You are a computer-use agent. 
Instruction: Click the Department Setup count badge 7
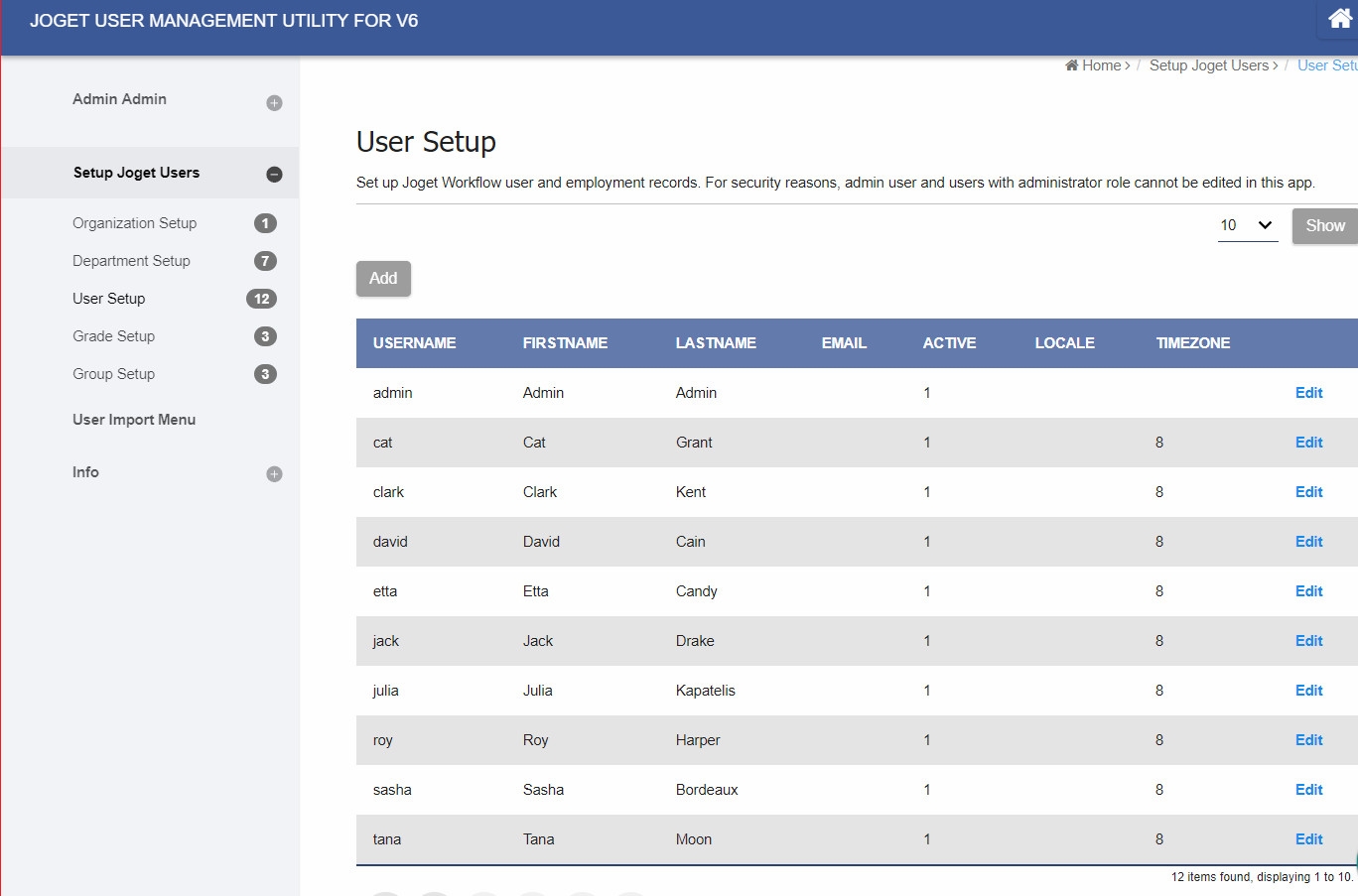[265, 261]
